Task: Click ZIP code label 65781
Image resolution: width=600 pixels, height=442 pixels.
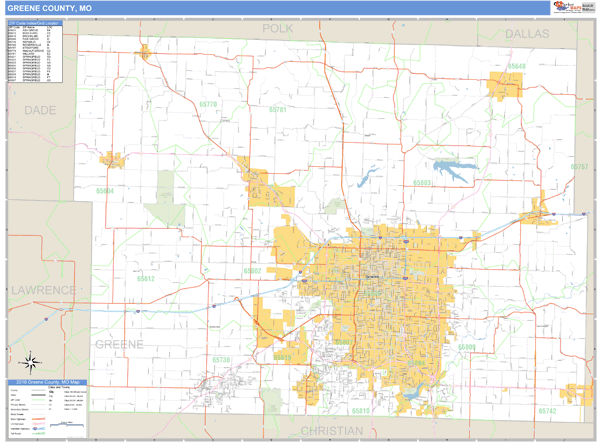Action: (x=278, y=108)
